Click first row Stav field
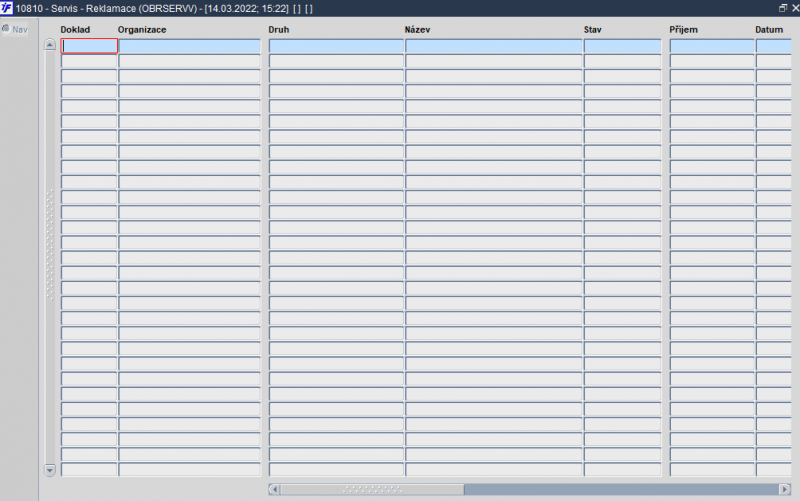 click(x=622, y=46)
